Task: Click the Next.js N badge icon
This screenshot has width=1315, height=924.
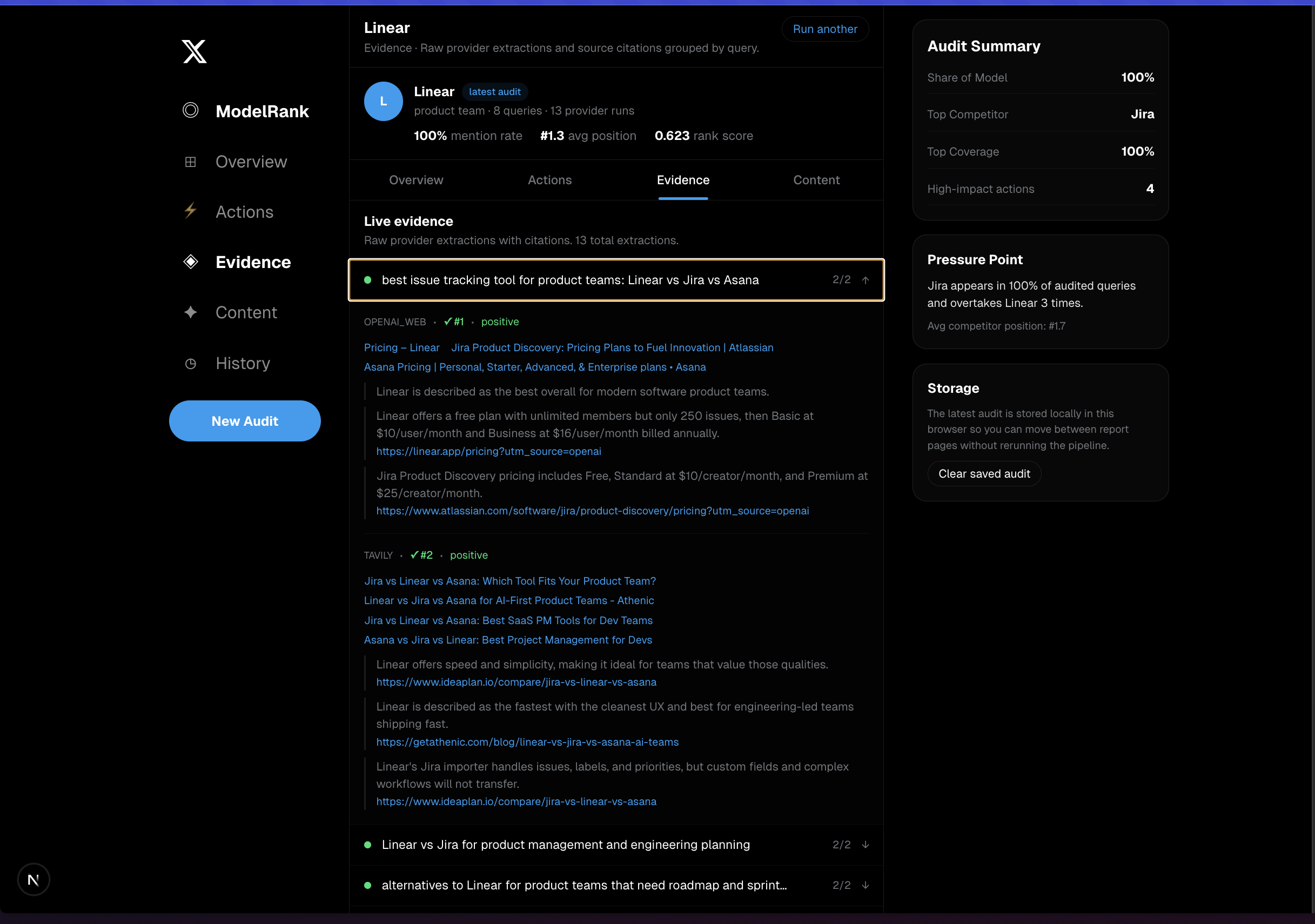Action: (34, 879)
